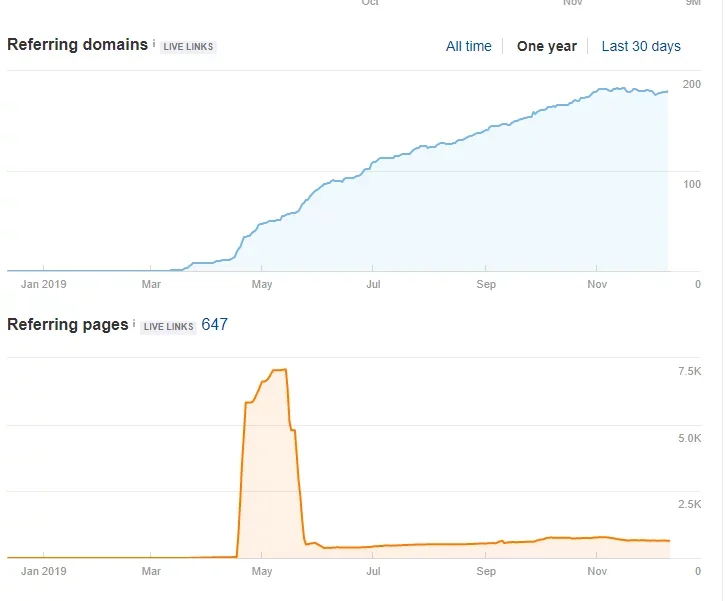The height and width of the screenshot is (601, 726).
Task: Click the 5.0K gridline label on the pages chart
Action: [689, 438]
